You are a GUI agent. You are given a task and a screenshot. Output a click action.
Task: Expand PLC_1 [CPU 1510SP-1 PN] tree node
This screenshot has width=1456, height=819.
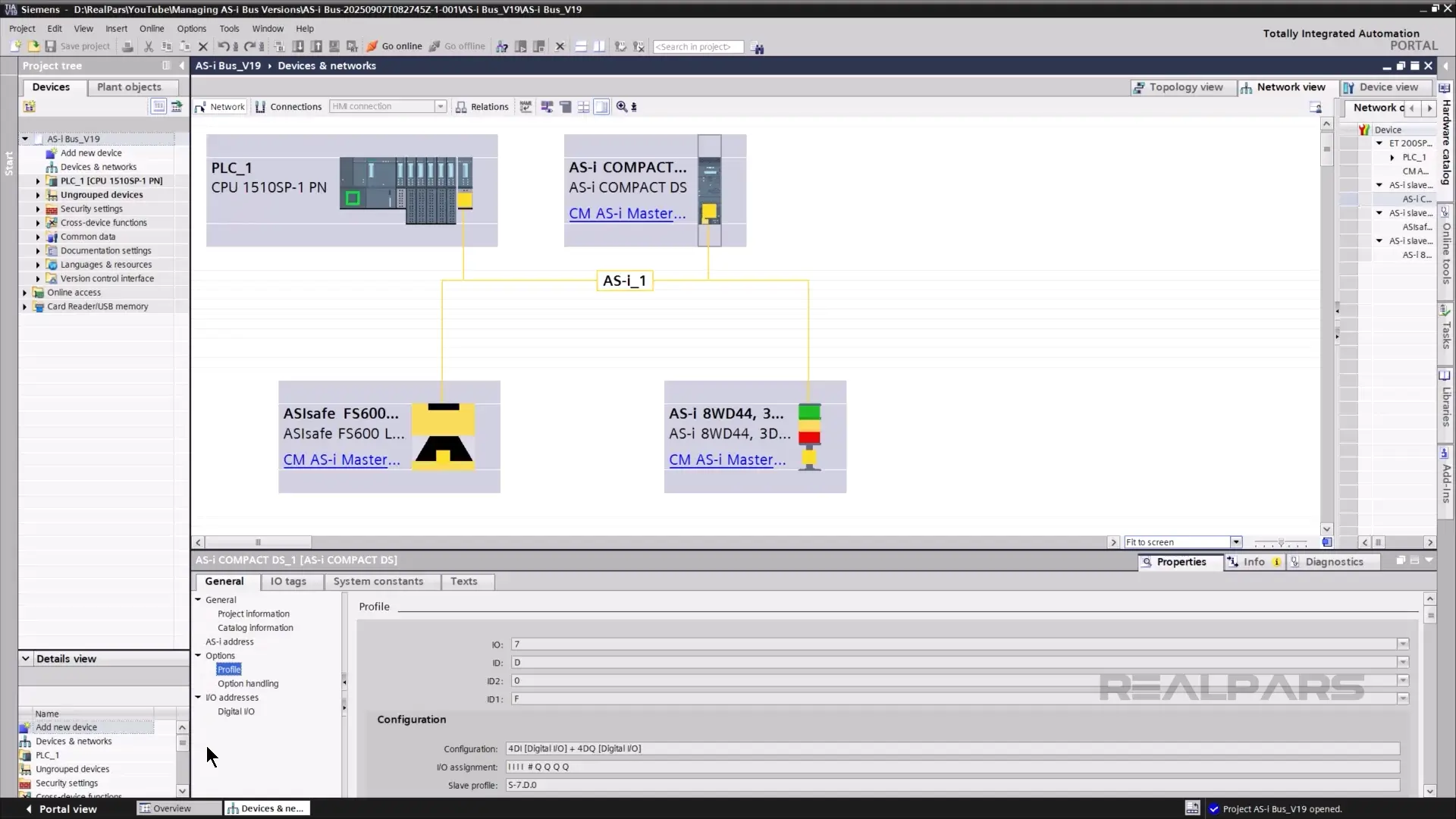[38, 181]
